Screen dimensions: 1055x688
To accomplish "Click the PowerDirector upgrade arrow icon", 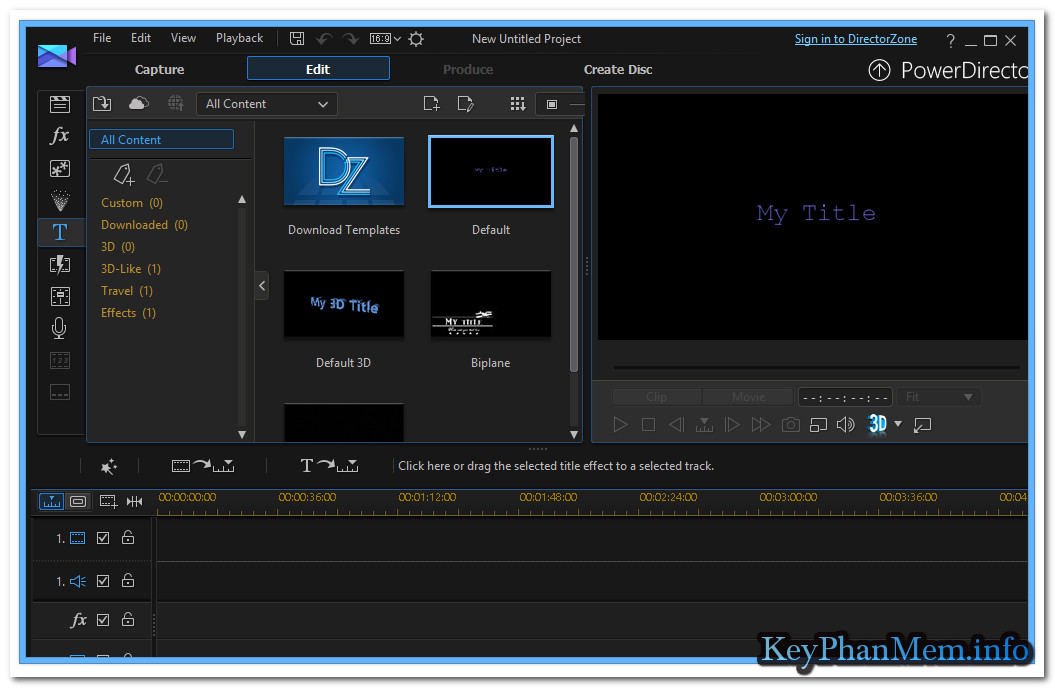I will coord(879,70).
